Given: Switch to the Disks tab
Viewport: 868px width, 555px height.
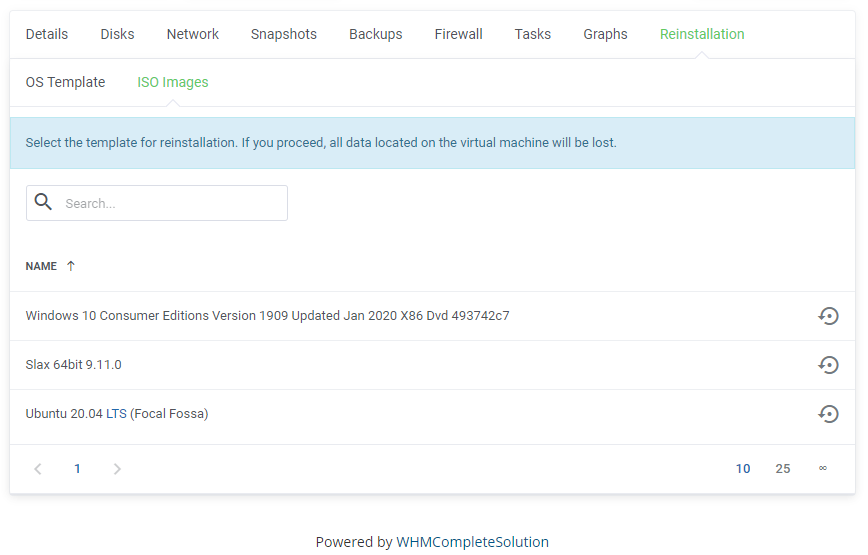Looking at the screenshot, I should tap(117, 34).
